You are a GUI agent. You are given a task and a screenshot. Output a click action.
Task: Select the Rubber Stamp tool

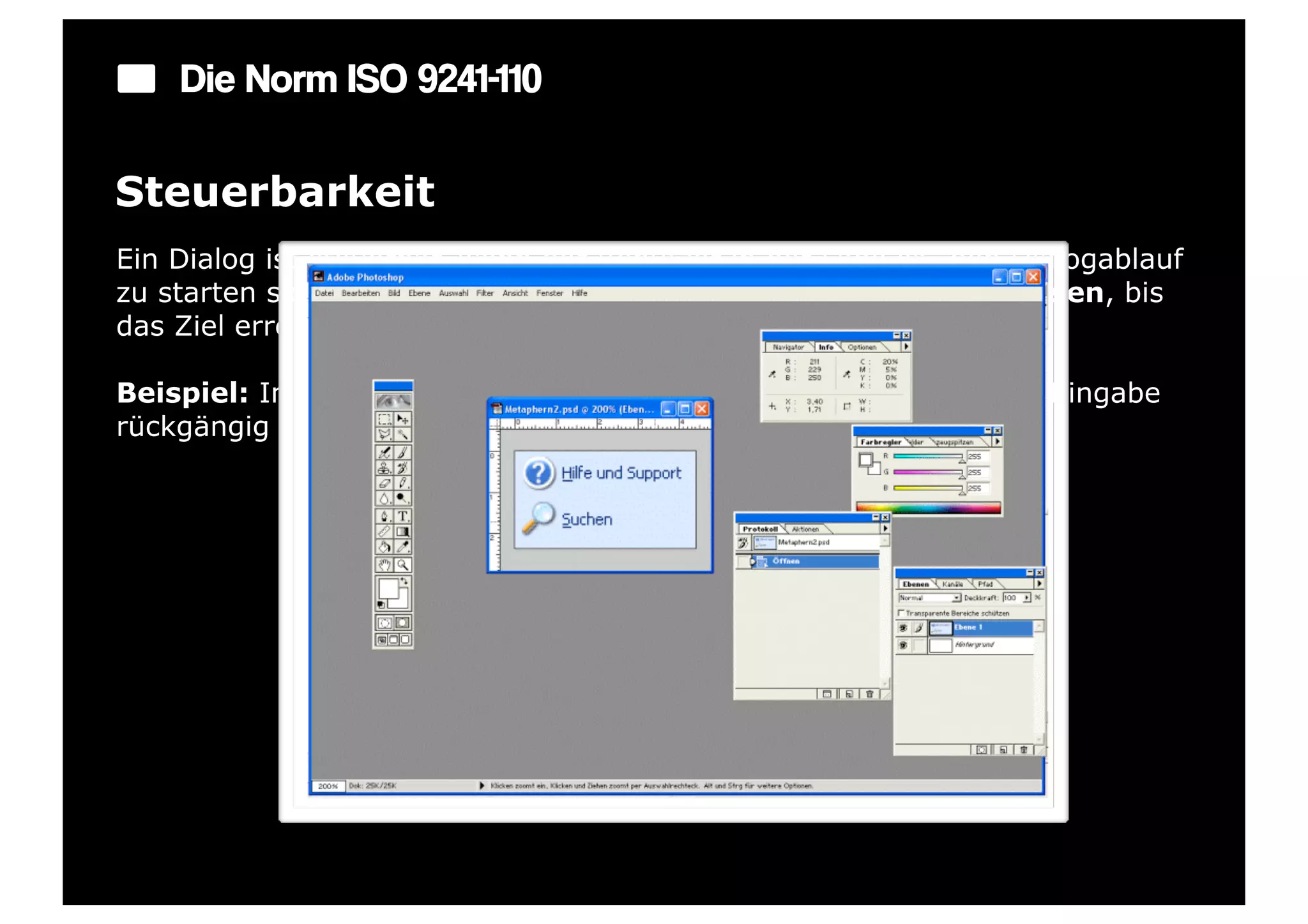(384, 468)
